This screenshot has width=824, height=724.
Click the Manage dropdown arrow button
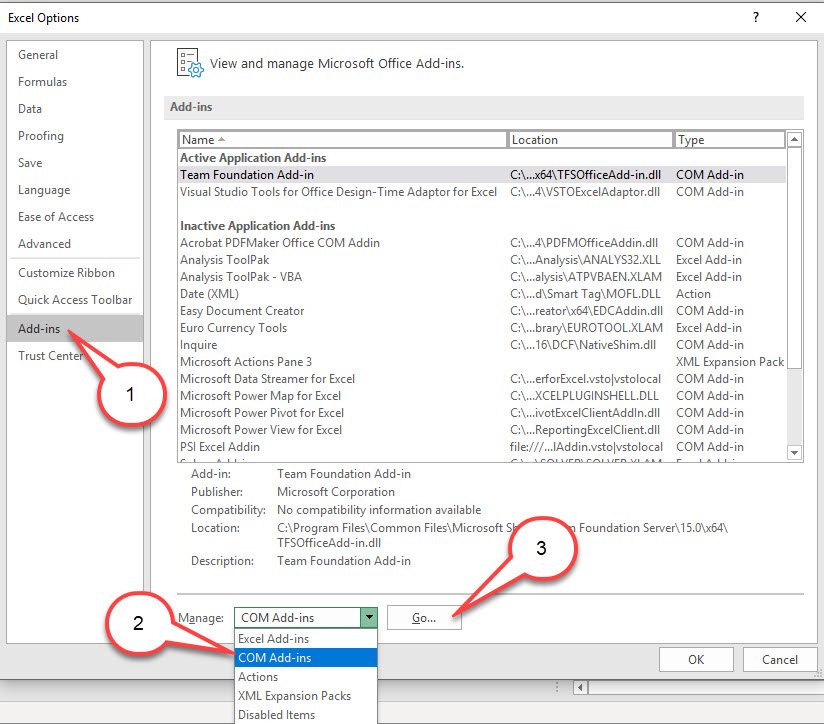tap(369, 618)
